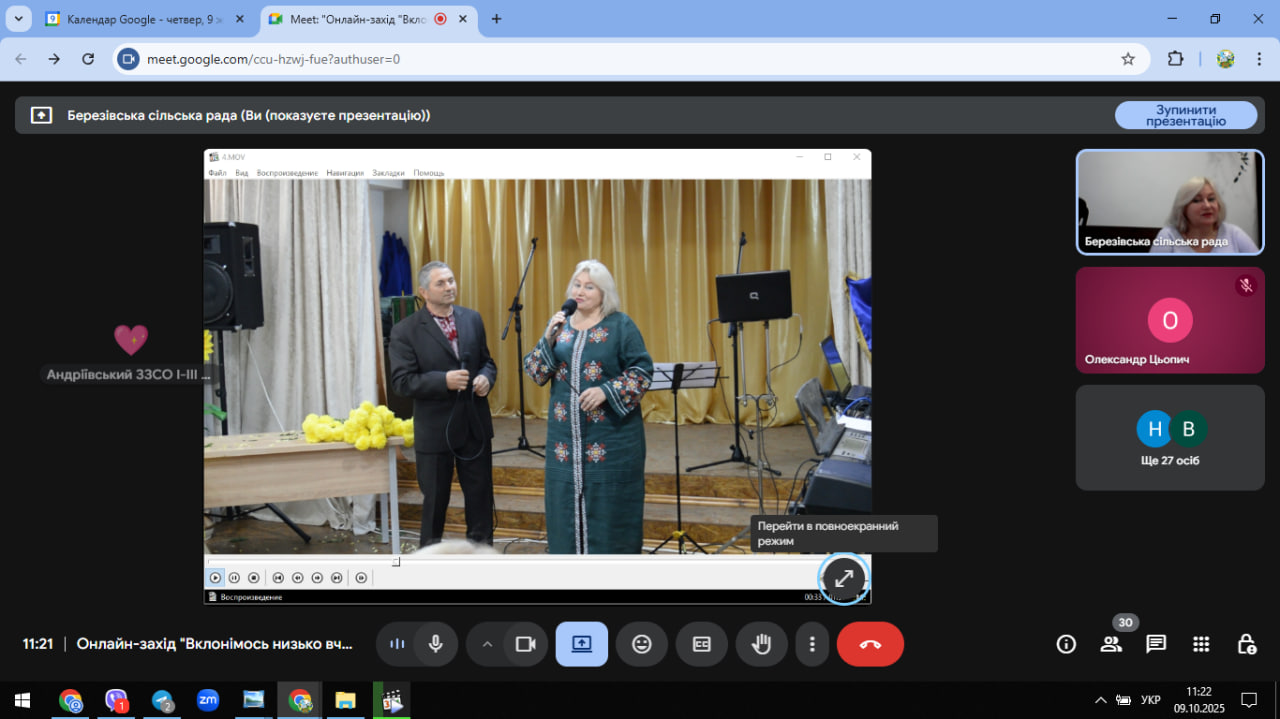The width and height of the screenshot is (1280, 719).
Task: Click Зупинити презентацію button
Action: pos(1186,115)
